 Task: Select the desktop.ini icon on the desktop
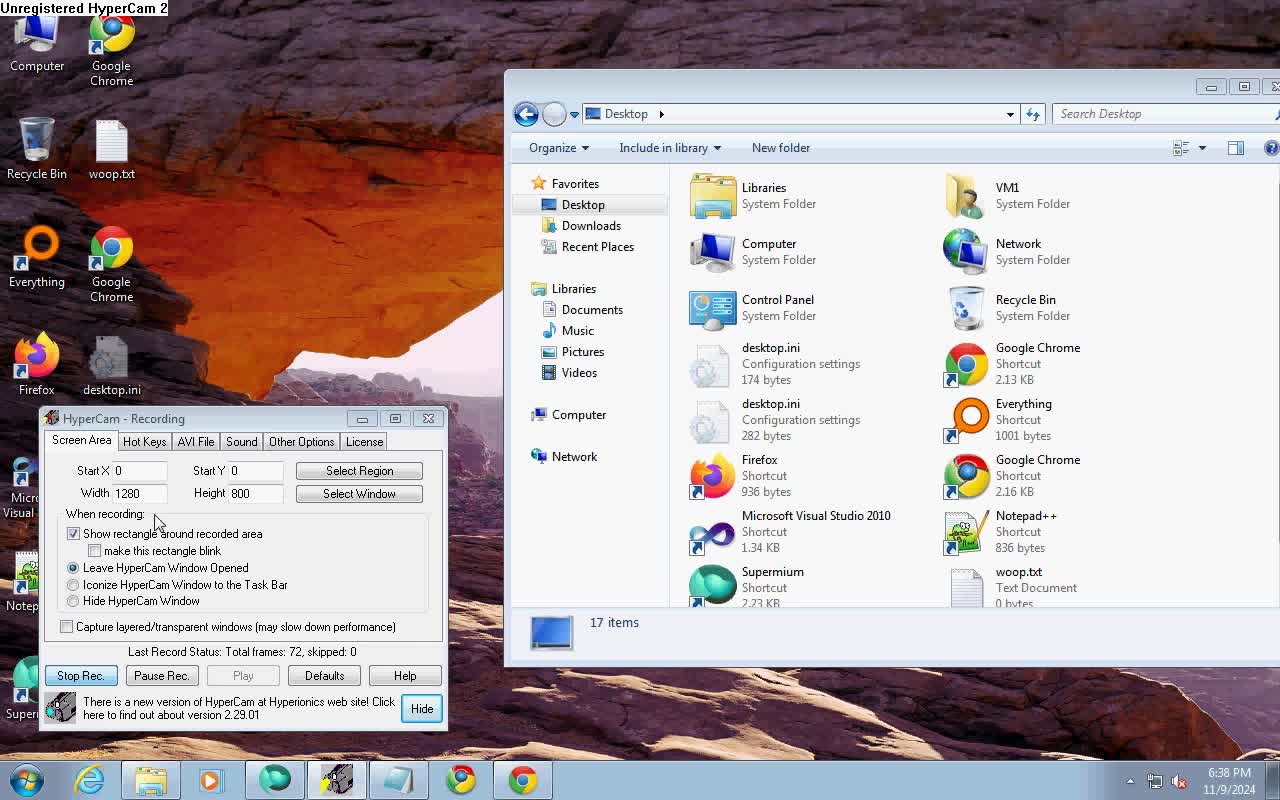click(x=111, y=365)
